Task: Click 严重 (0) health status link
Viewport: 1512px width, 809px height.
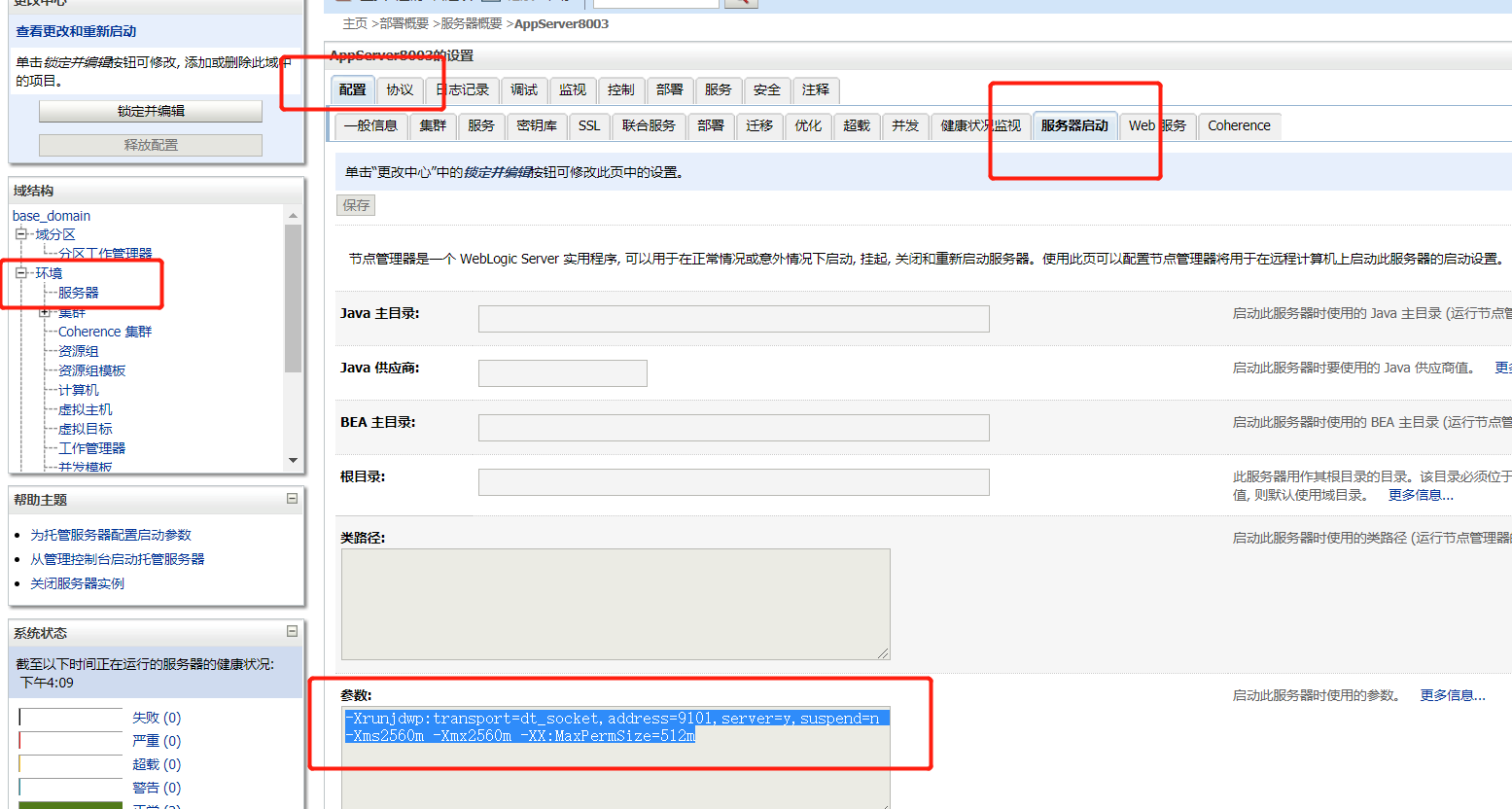Action: pos(157,741)
